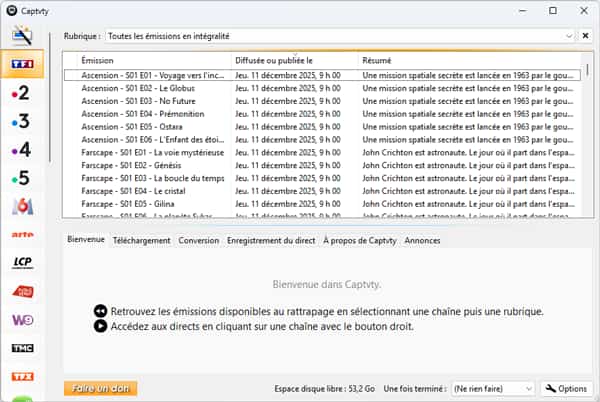Select Ascension - S01 E01 - Voyage vers l'inc... row
This screenshot has width=600, height=402.
pyautogui.click(x=322, y=75)
